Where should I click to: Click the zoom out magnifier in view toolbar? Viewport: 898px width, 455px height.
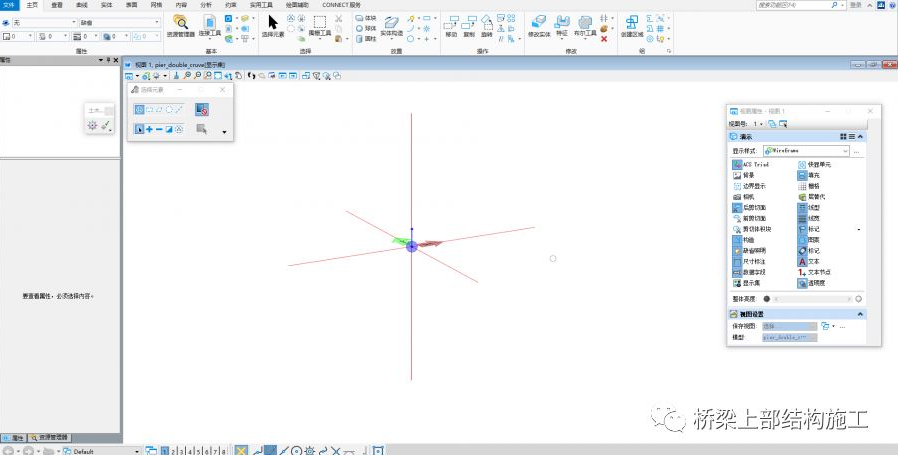point(197,76)
